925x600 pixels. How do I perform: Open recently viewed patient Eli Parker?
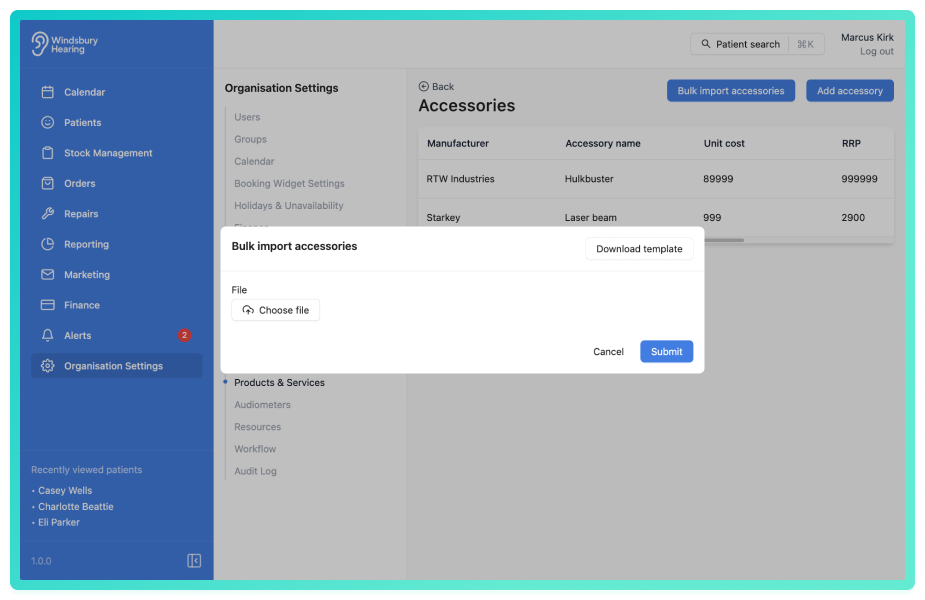pyautogui.click(x=58, y=522)
